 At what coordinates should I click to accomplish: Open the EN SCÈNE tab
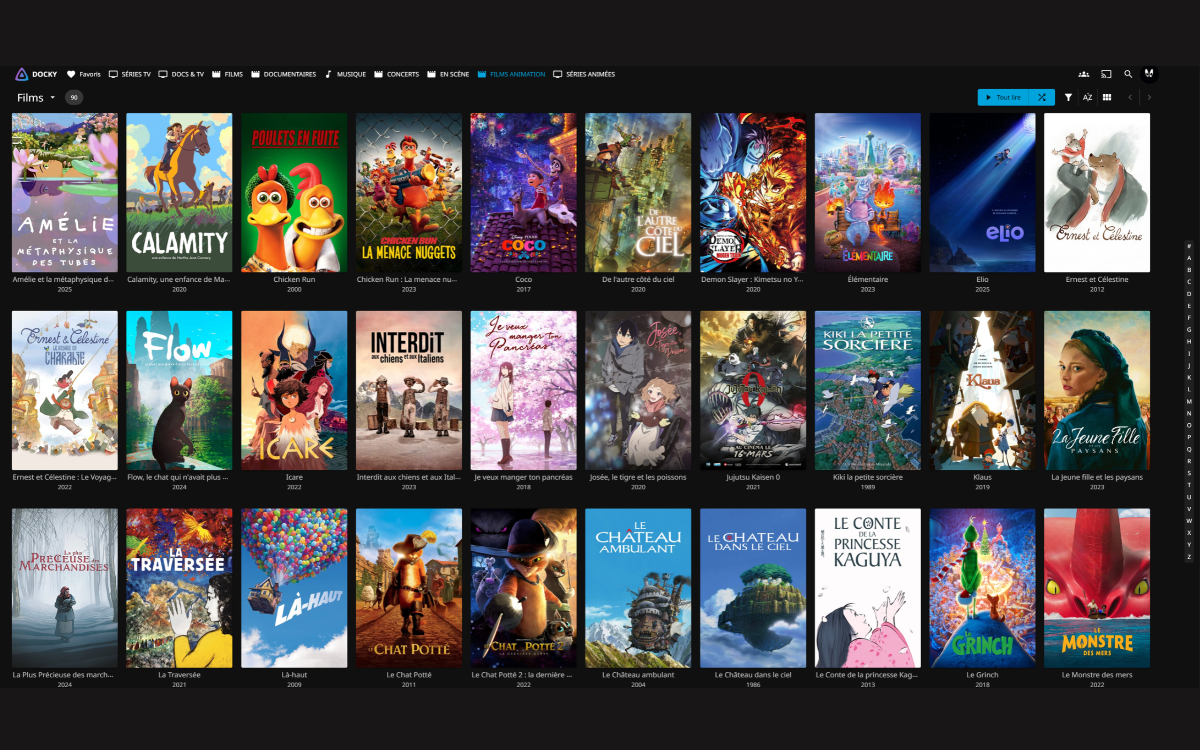[x=448, y=74]
